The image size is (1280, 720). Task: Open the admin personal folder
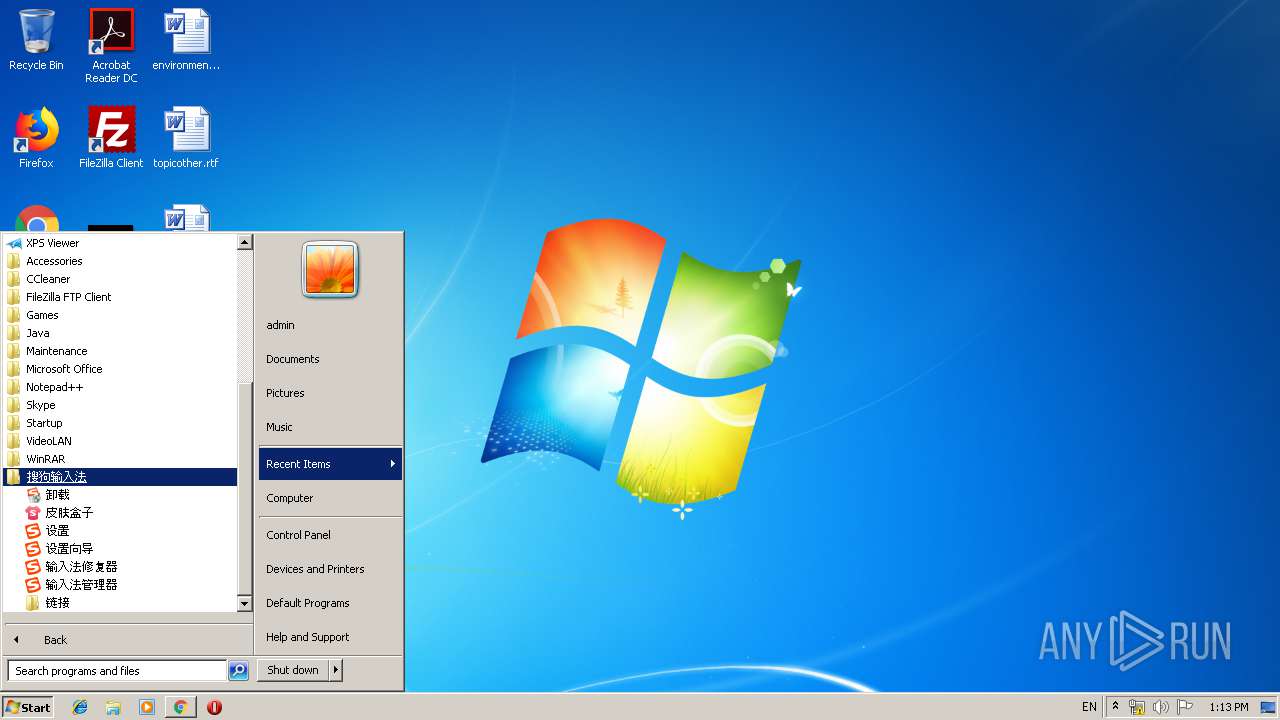(x=330, y=325)
